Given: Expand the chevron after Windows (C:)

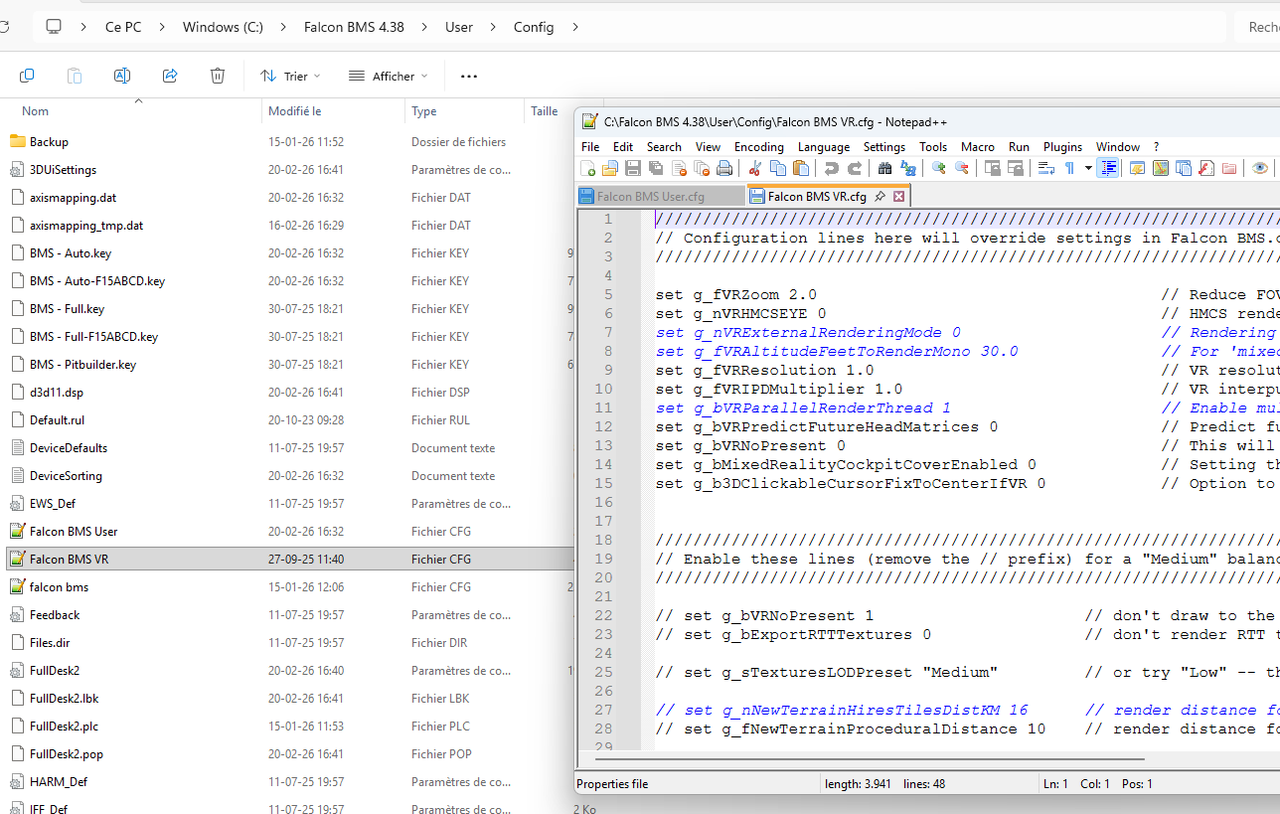Looking at the screenshot, I should [283, 27].
